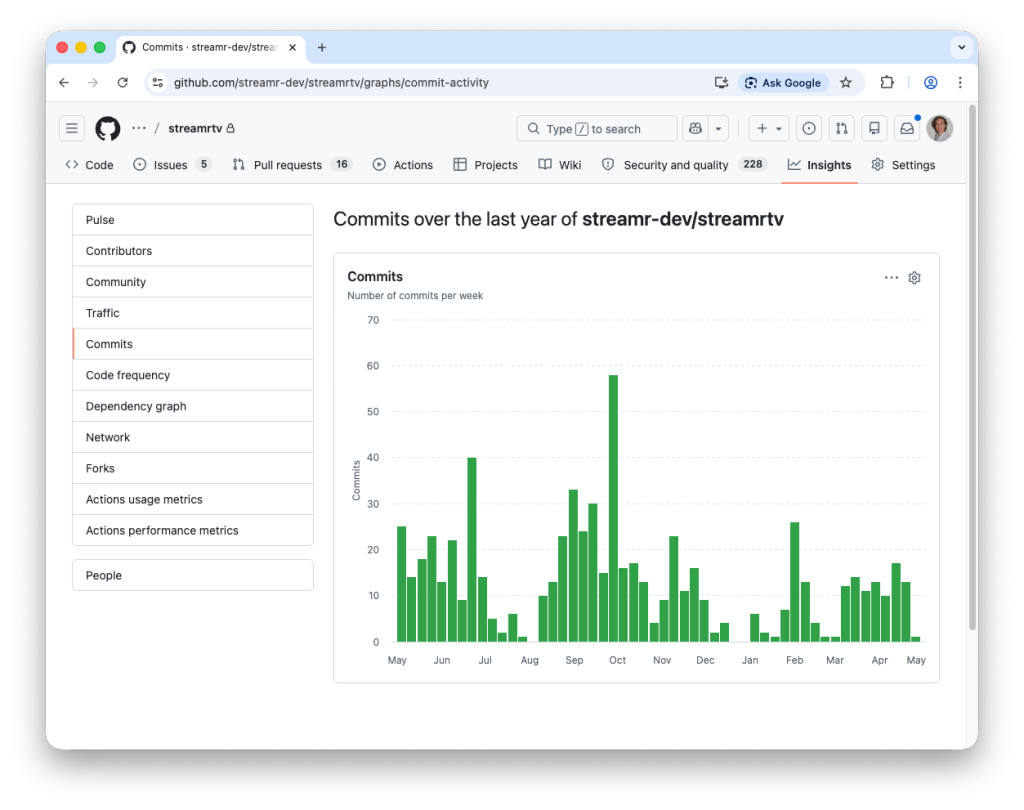Image resolution: width=1024 pixels, height=810 pixels.
Task: Open your issues icon in header
Action: (x=808, y=129)
